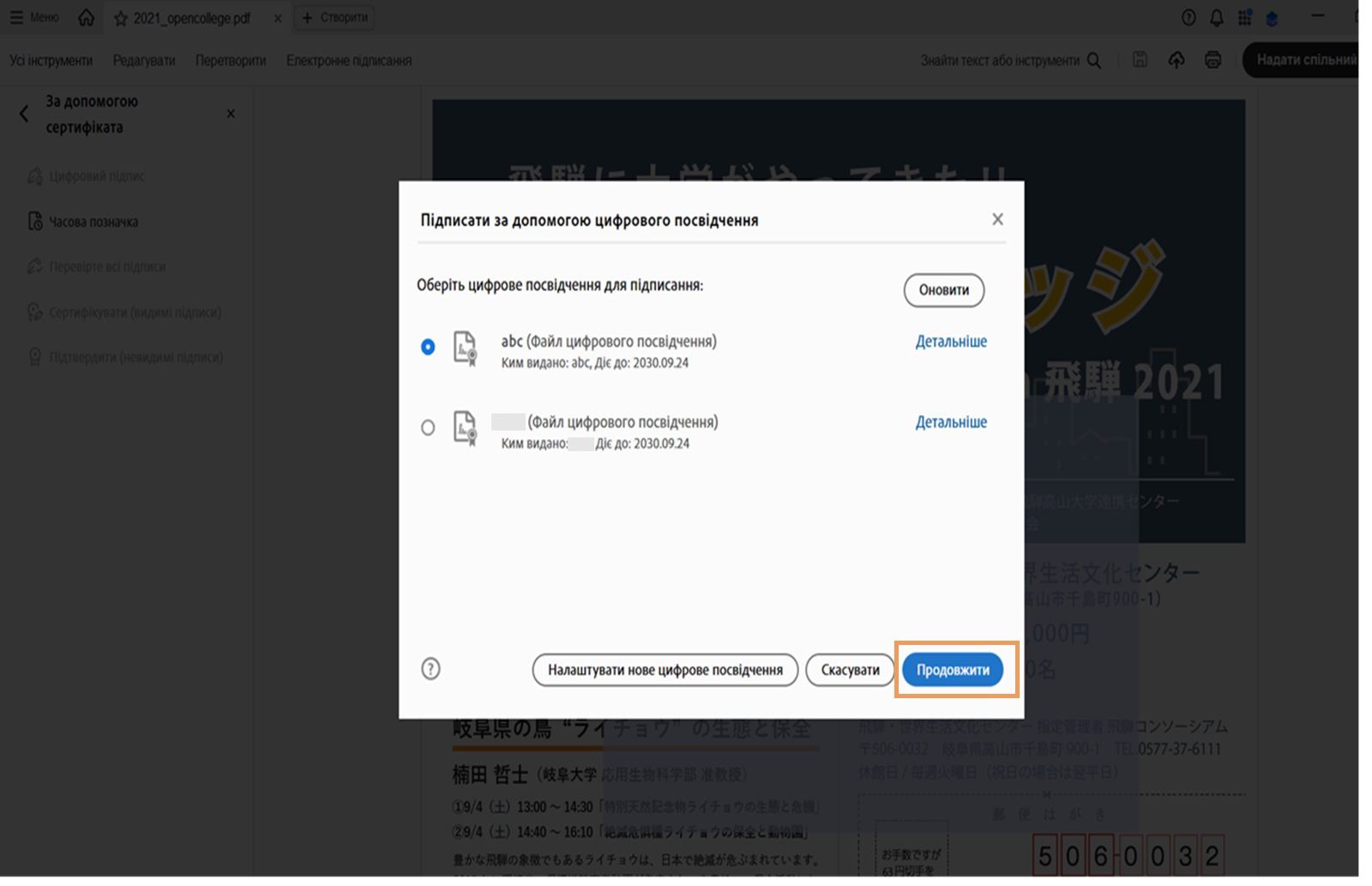1372x886 pixels.
Task: Click the Ким видано: abc expiry line
Action: (595, 363)
